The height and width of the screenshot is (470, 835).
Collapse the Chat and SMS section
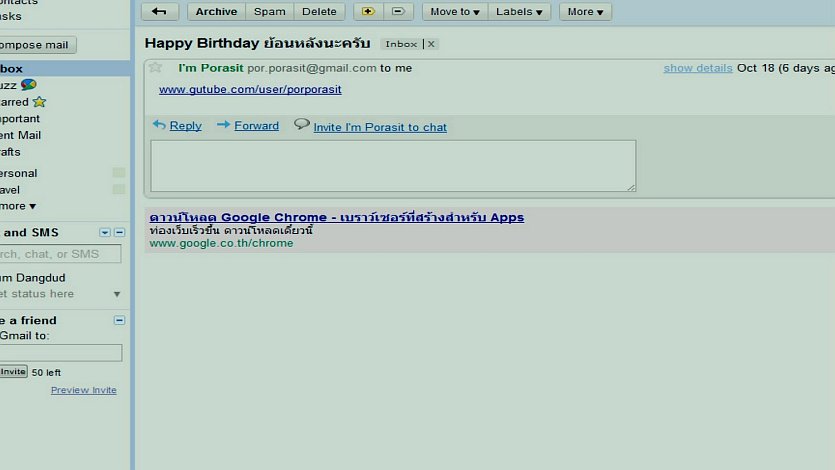tap(120, 232)
